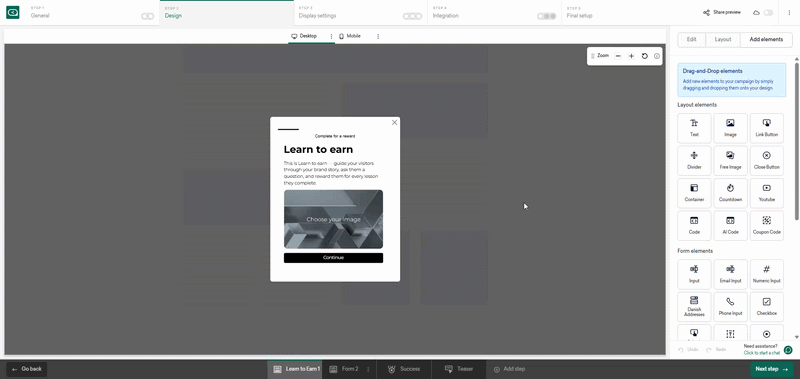Click Redo
The height and width of the screenshot is (379, 800).
716,350
